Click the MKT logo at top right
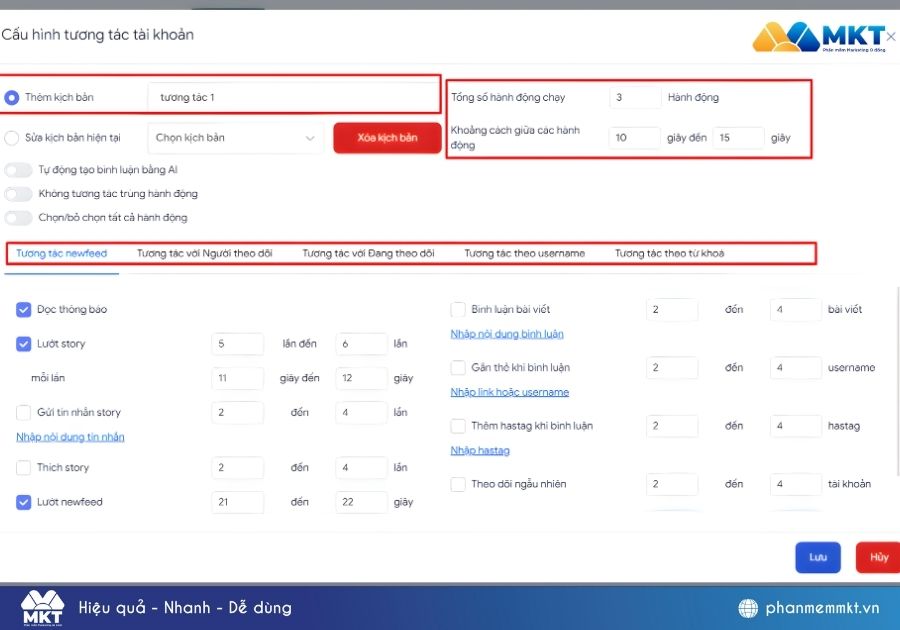This screenshot has width=900, height=630. point(819,37)
